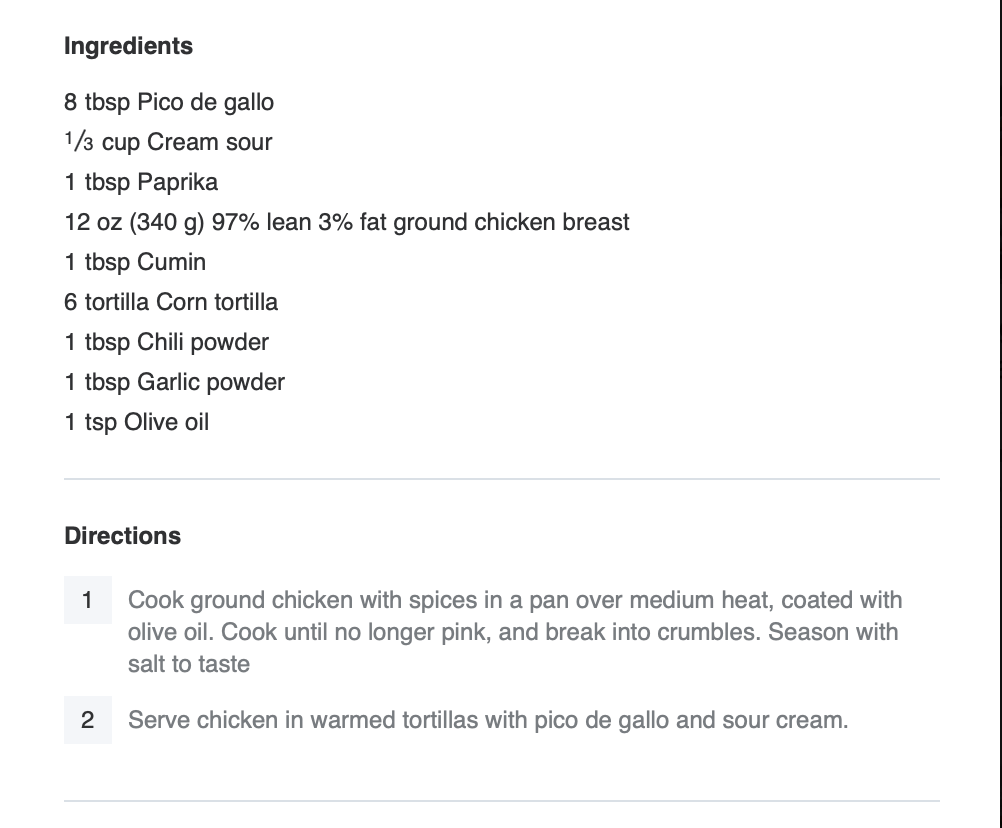Screen dimensions: 1002x828
Task: Select the 6 tortilla Corn tortilla line
Action: tap(171, 302)
